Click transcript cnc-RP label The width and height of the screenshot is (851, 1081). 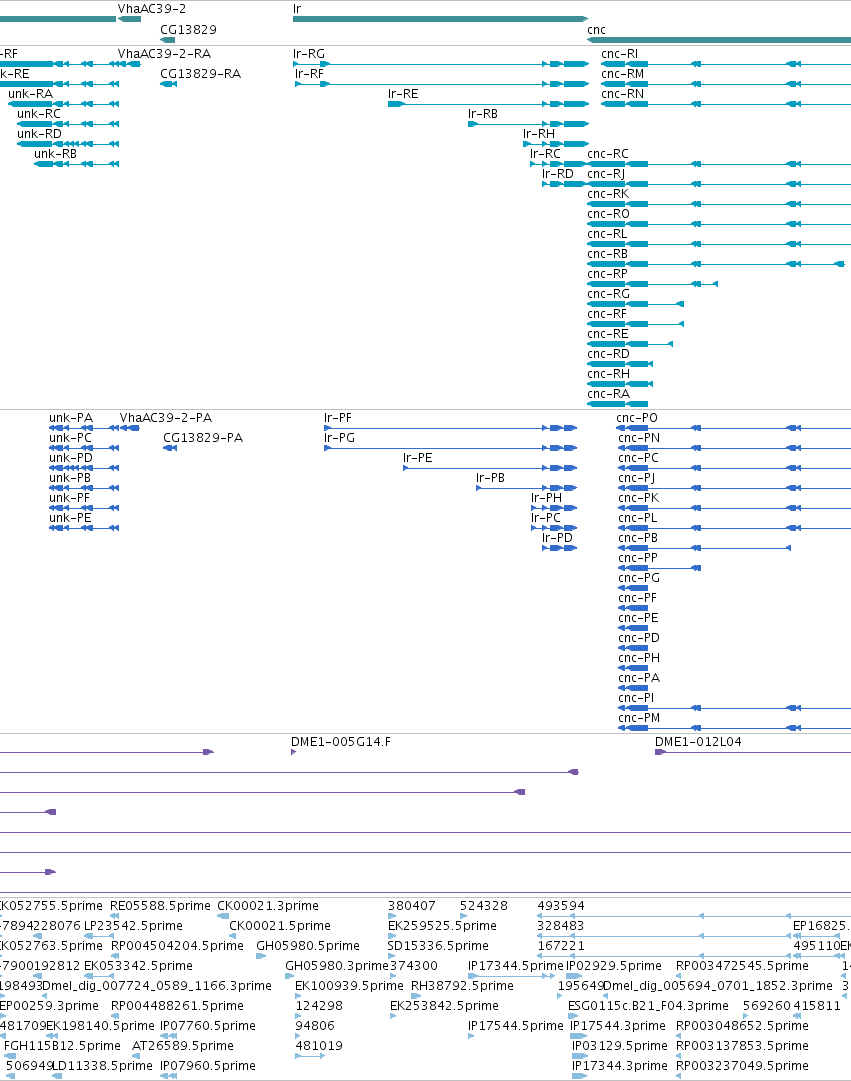[608, 274]
